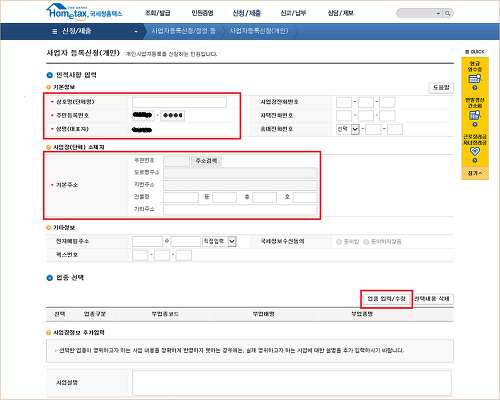The width and height of the screenshot is (500, 400).
Task: Focus the 팩스번호 first box
Action: pos(140,255)
